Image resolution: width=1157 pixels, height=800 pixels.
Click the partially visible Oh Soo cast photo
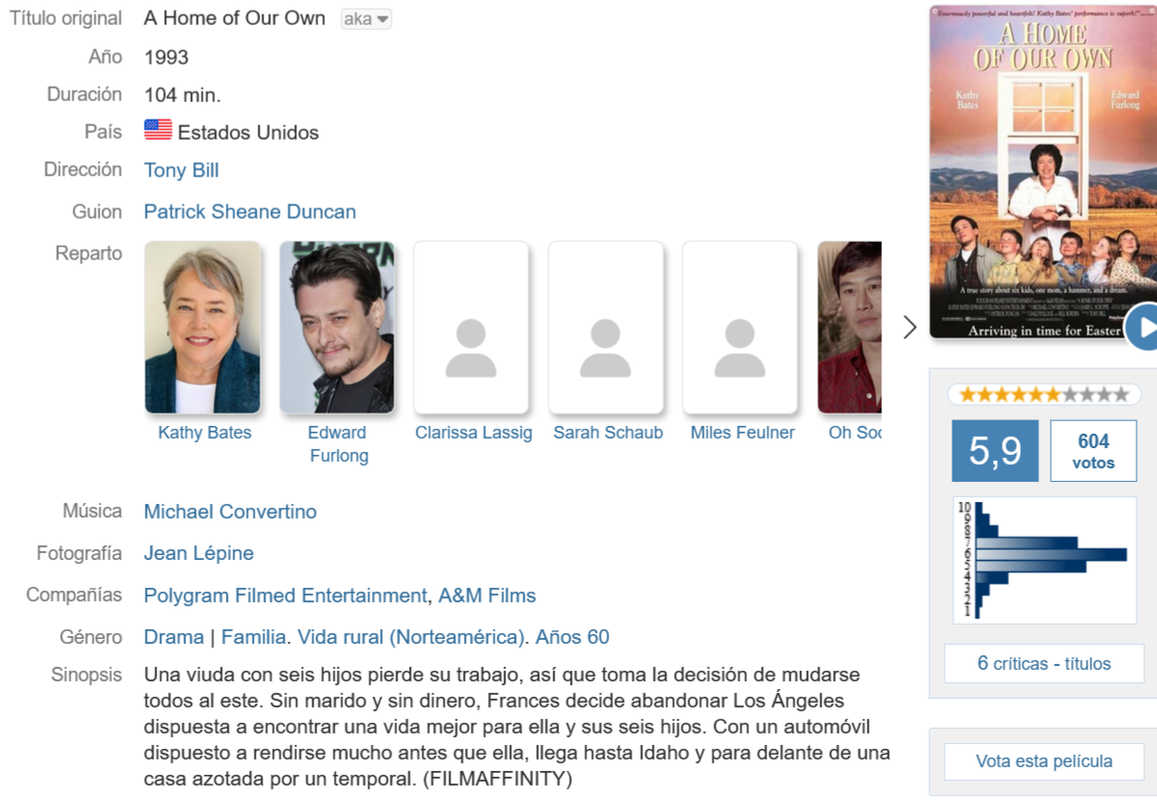(850, 327)
